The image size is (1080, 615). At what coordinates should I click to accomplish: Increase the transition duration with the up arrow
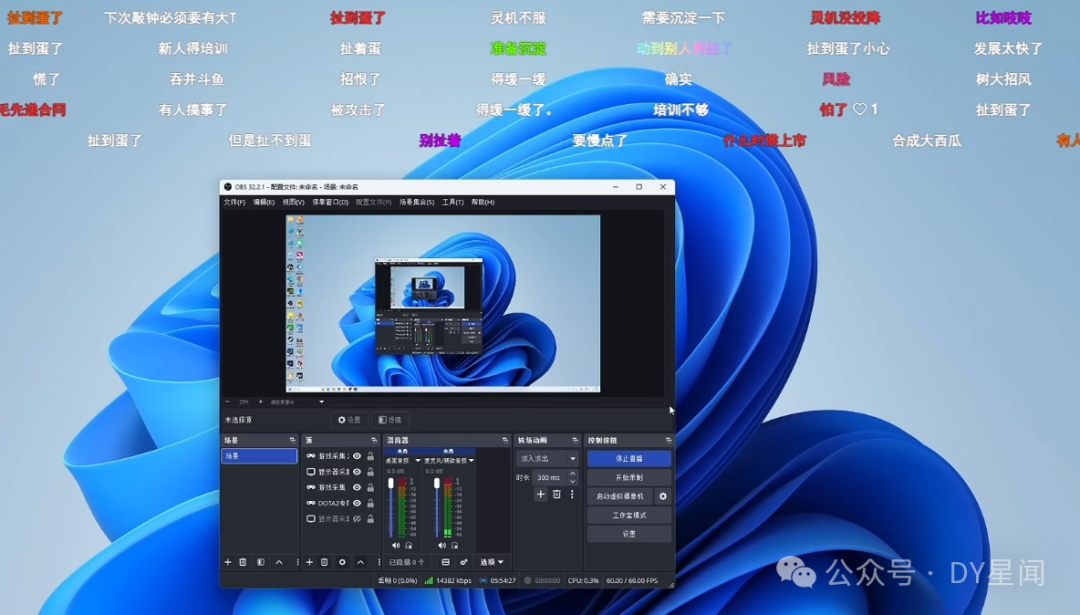coord(572,474)
